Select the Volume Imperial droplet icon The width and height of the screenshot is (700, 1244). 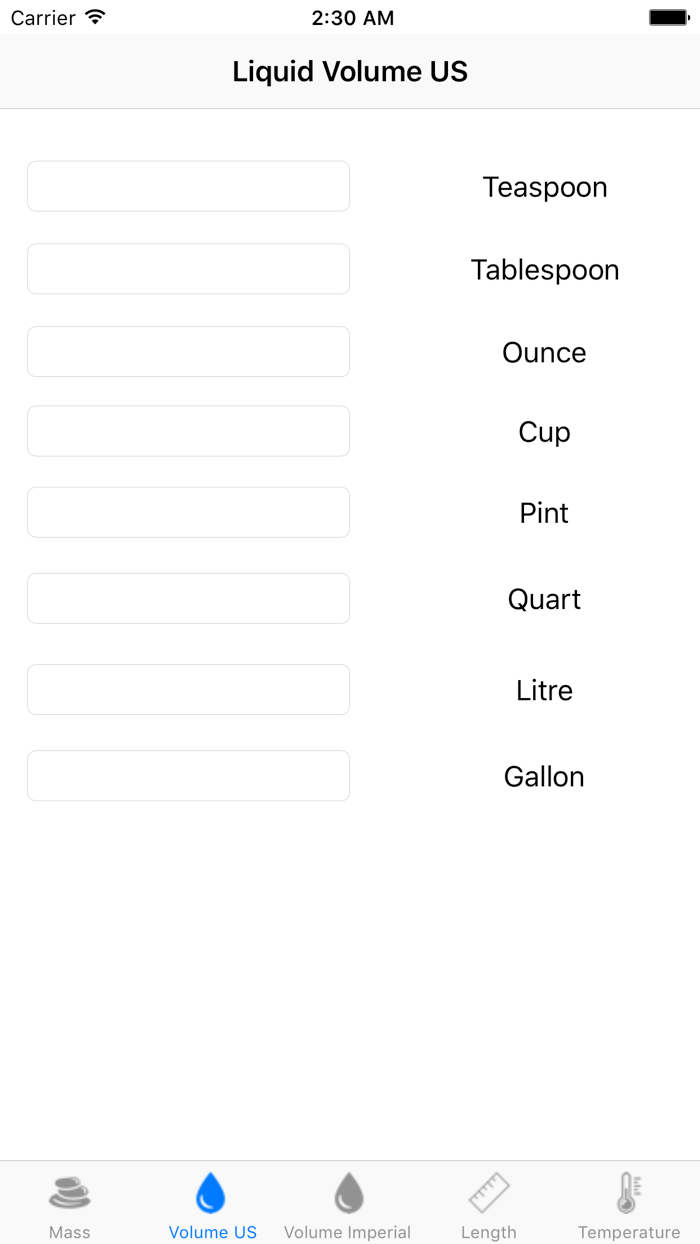tap(348, 1192)
